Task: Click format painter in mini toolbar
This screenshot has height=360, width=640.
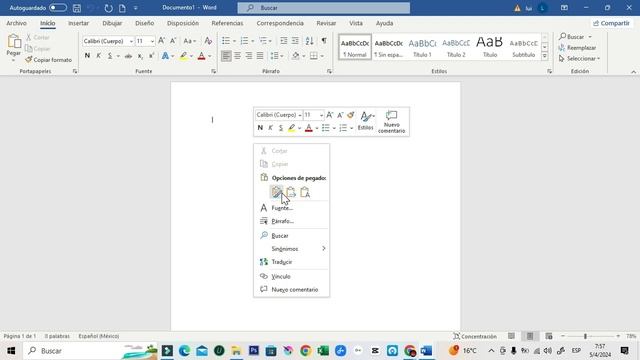Action: coord(351,115)
